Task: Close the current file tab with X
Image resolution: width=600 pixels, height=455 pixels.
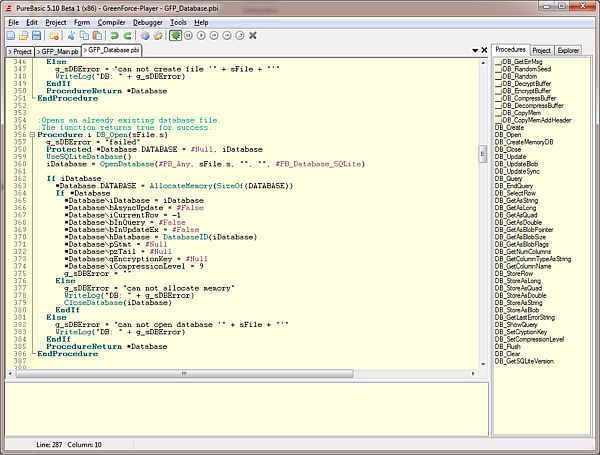Action: pos(484,49)
